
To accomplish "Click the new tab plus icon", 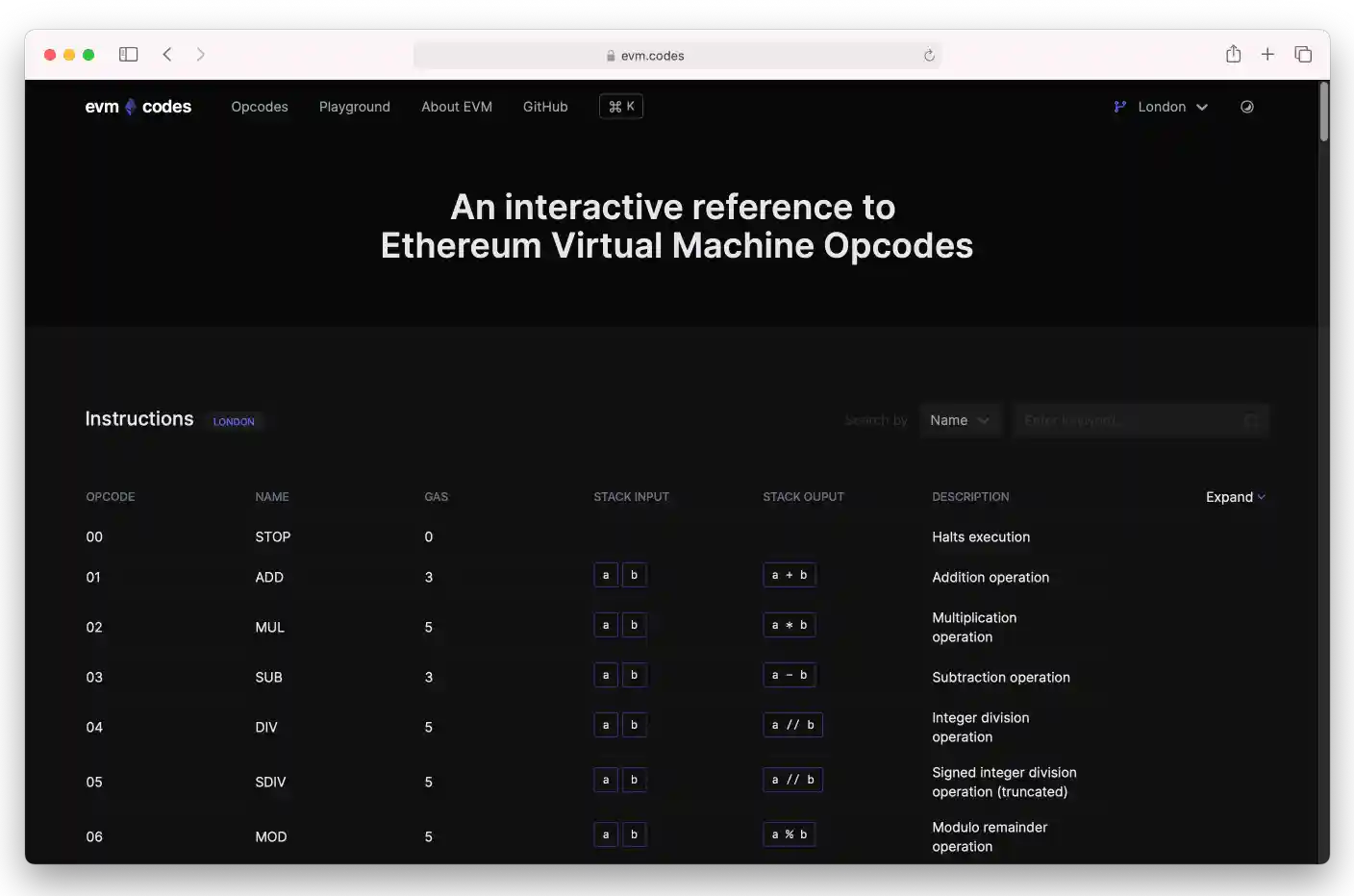I will [x=1267, y=54].
